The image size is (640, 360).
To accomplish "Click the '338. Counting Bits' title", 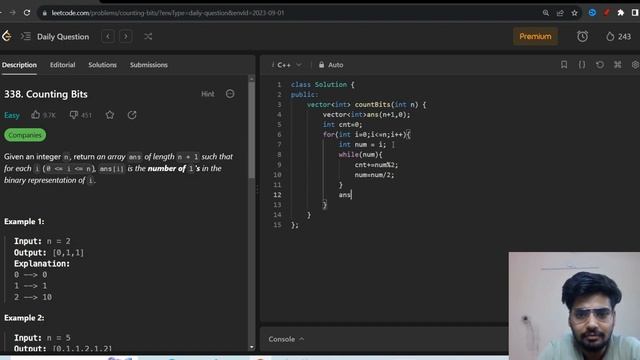I will coord(46,94).
